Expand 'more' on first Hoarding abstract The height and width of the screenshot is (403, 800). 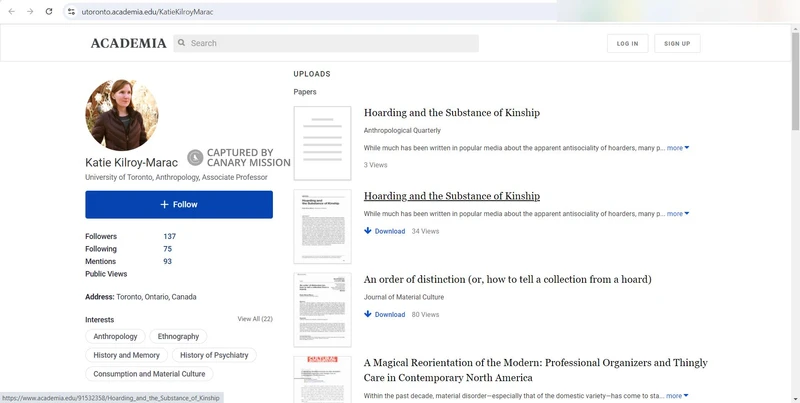click(x=678, y=148)
